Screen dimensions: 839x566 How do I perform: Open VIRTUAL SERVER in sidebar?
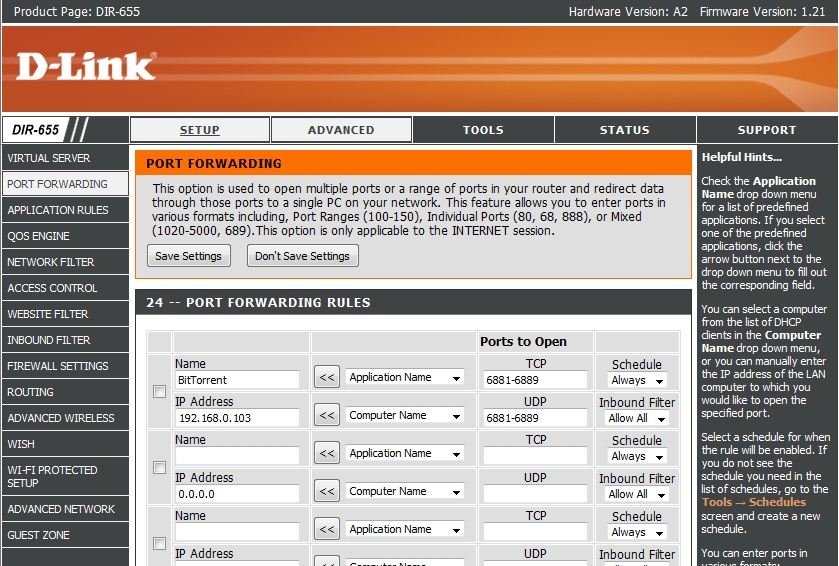click(65, 158)
